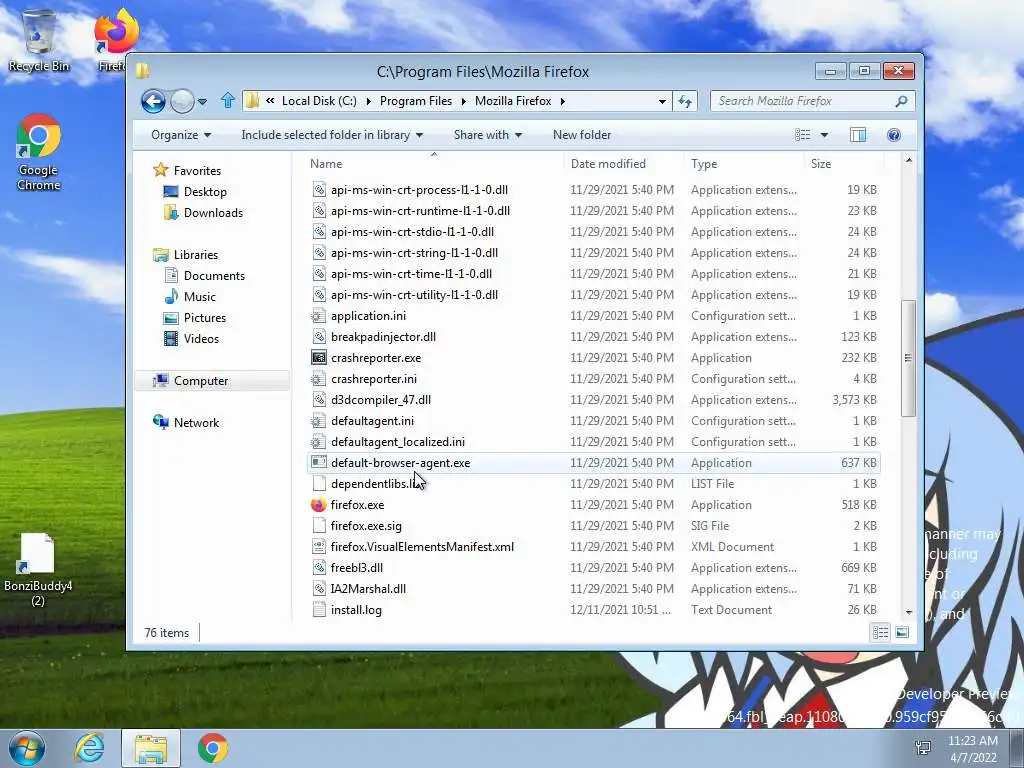Viewport: 1024px width, 768px height.
Task: Toggle the preview pane icon
Action: click(857, 135)
